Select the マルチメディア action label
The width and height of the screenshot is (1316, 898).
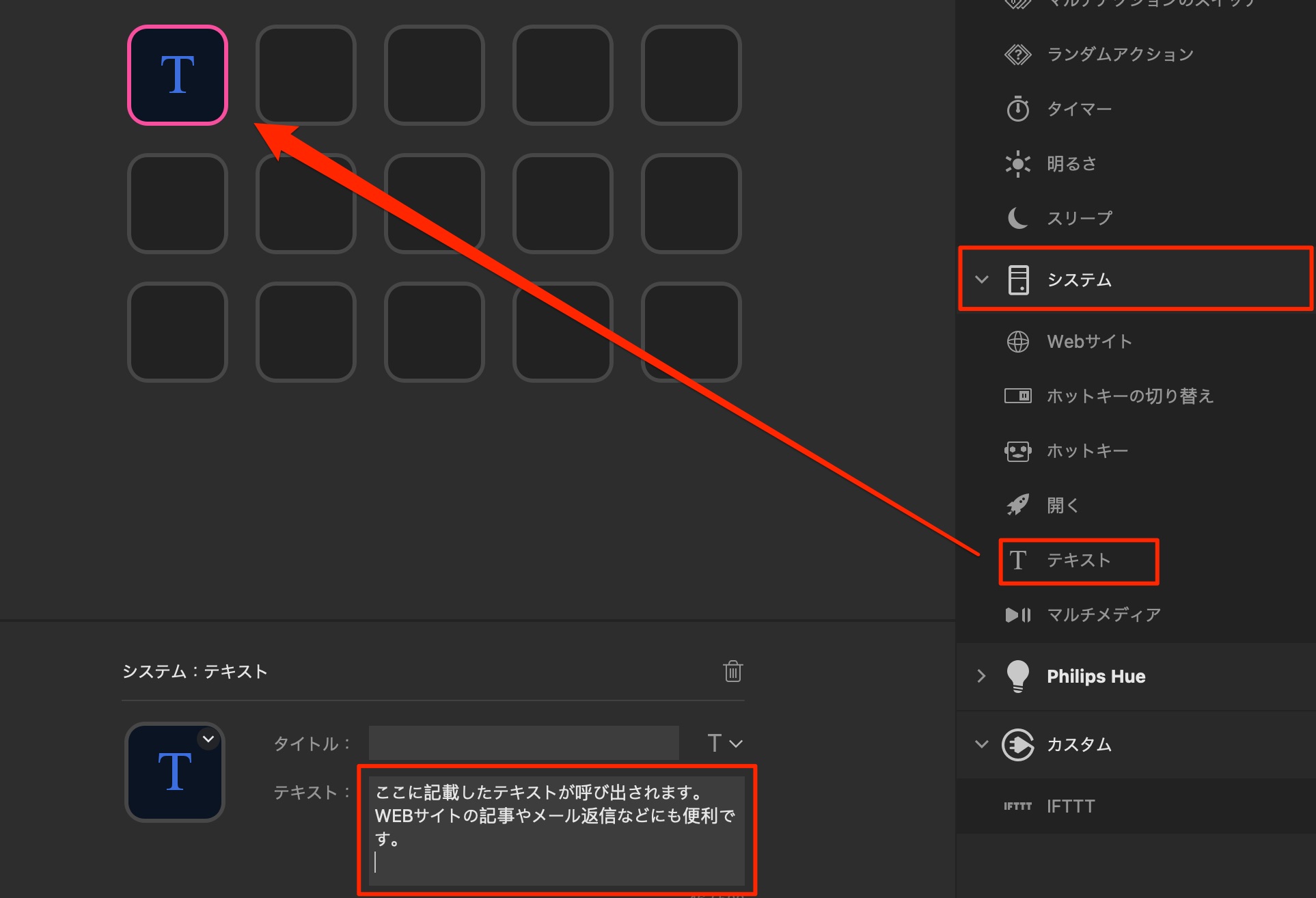tap(1103, 614)
